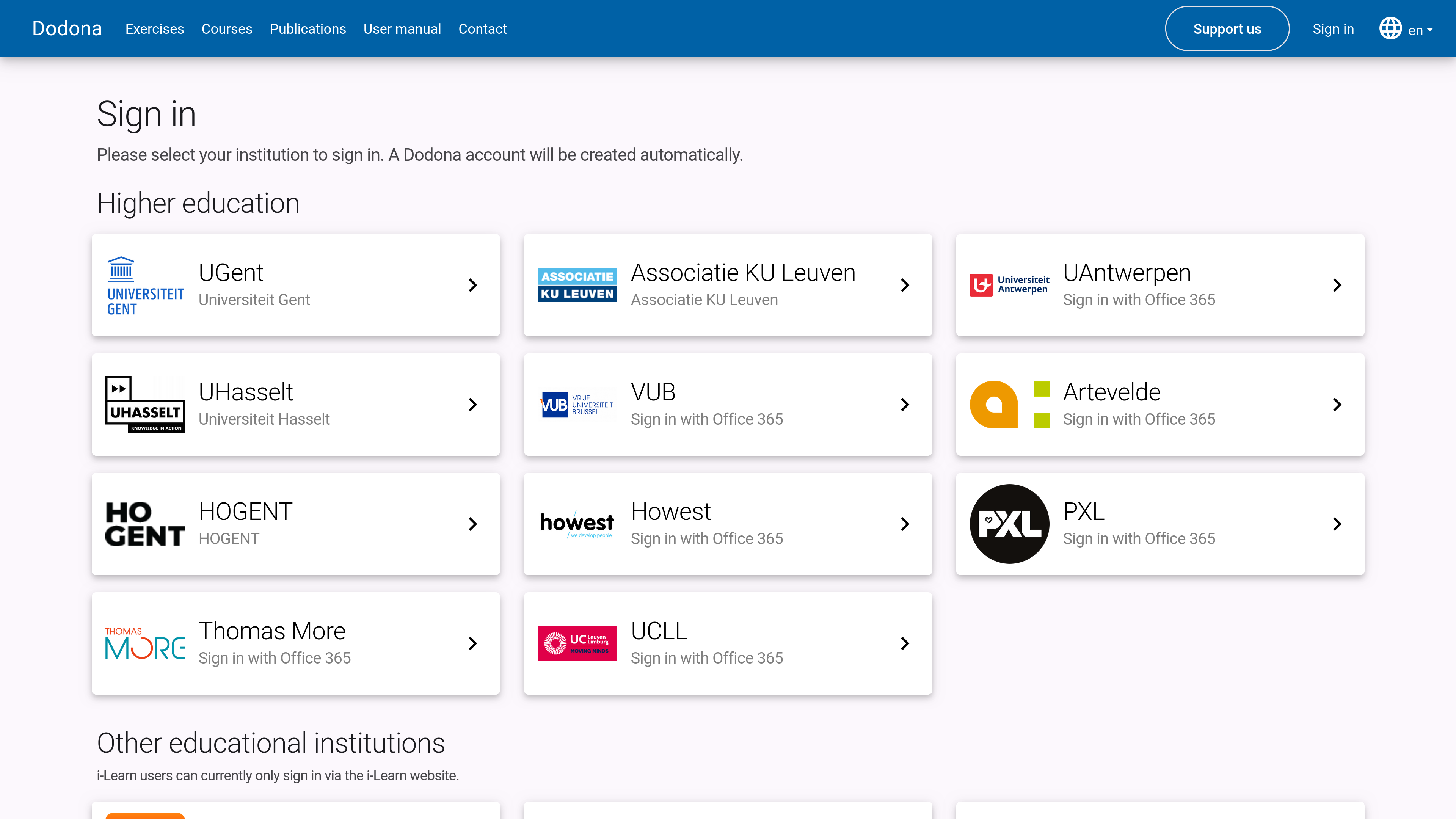This screenshot has height=819, width=1456.
Task: Select Associatie KU Leuven title
Action: (743, 273)
